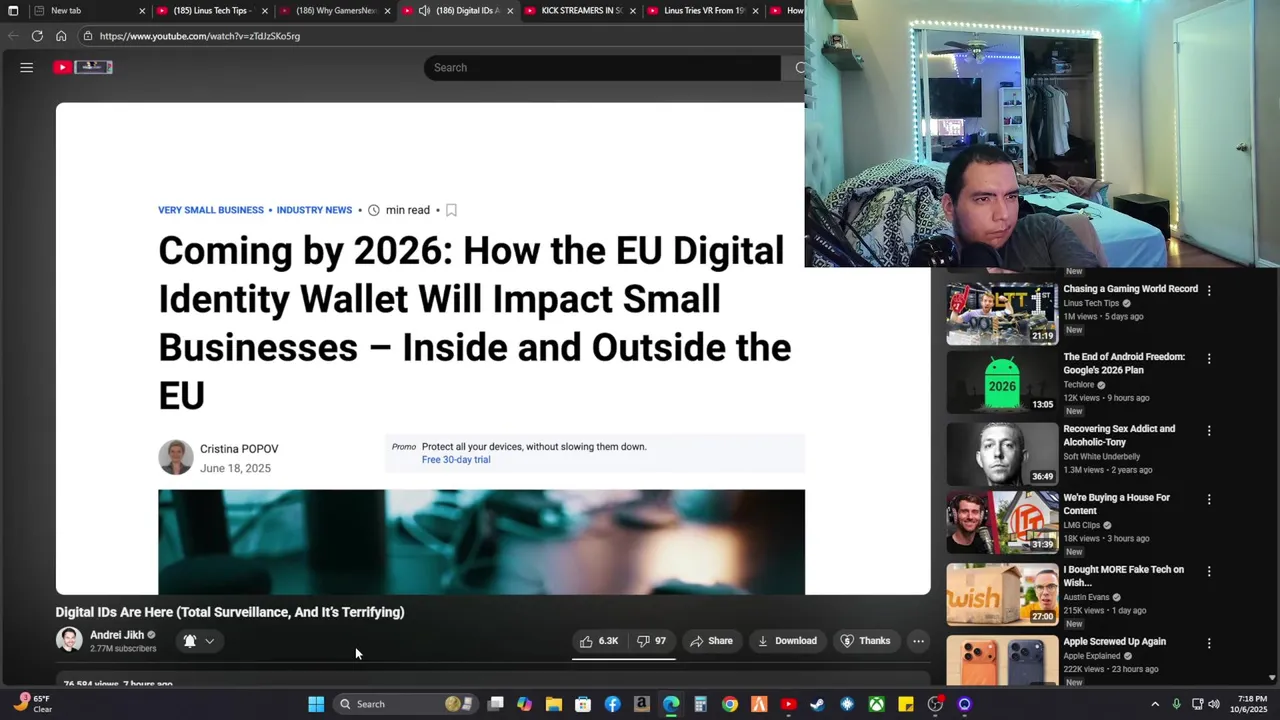Show hidden system tray icons chevron
This screenshot has width=1280, height=720.
[x=1155, y=704]
